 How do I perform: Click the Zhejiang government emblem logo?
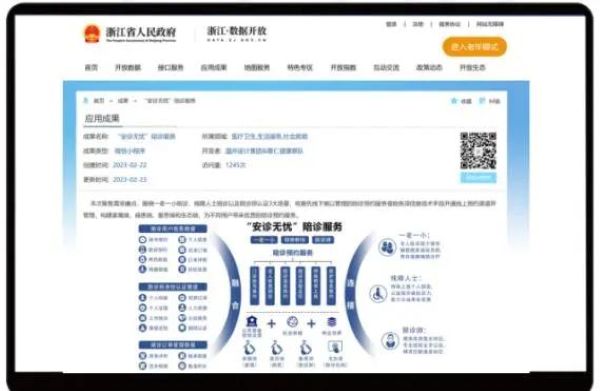(92, 34)
